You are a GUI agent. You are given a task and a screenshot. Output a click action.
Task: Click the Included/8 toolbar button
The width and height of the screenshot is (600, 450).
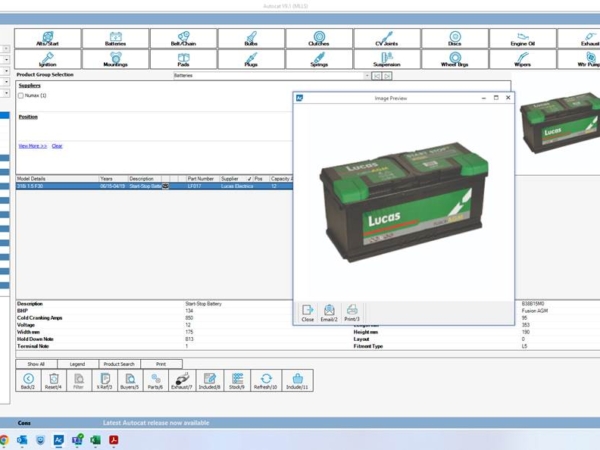tap(210, 381)
